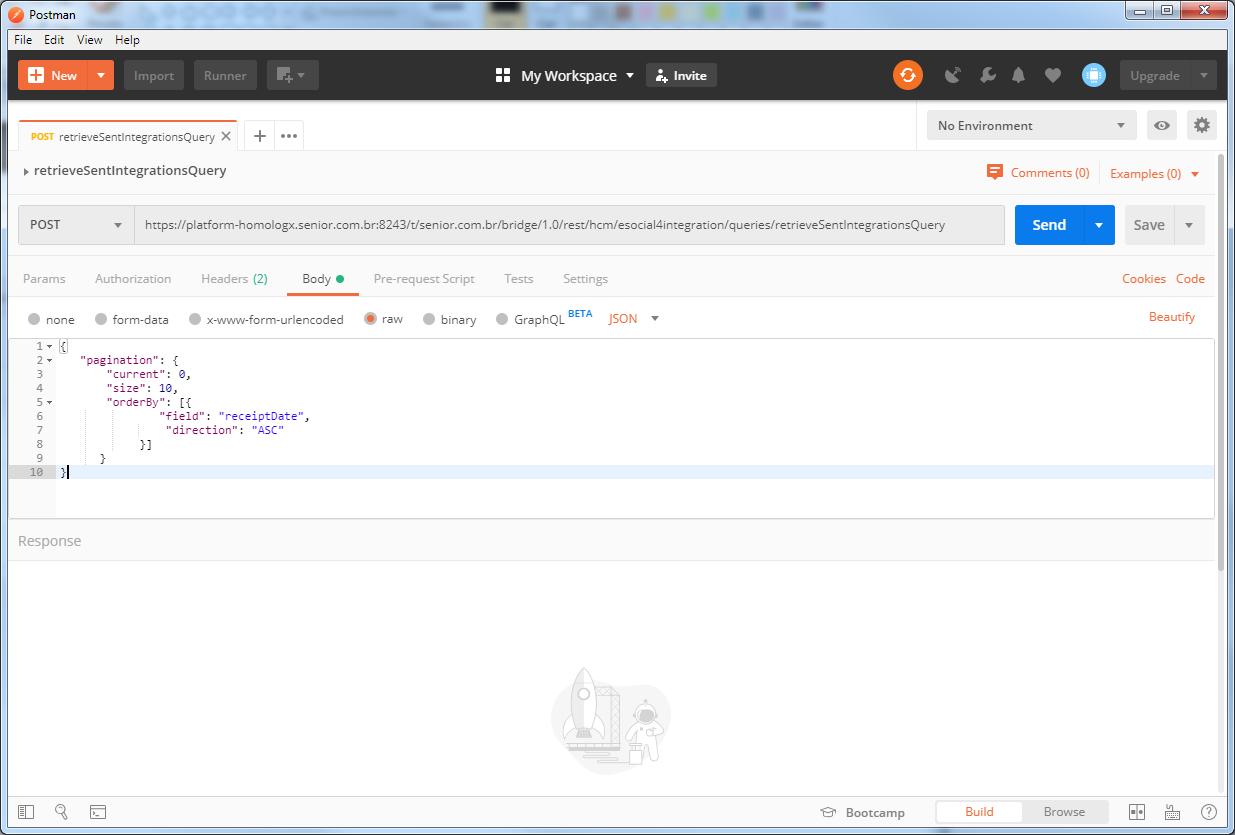The height and width of the screenshot is (835, 1235).
Task: Expand the Examples (0) dropdown
Action: click(1154, 173)
